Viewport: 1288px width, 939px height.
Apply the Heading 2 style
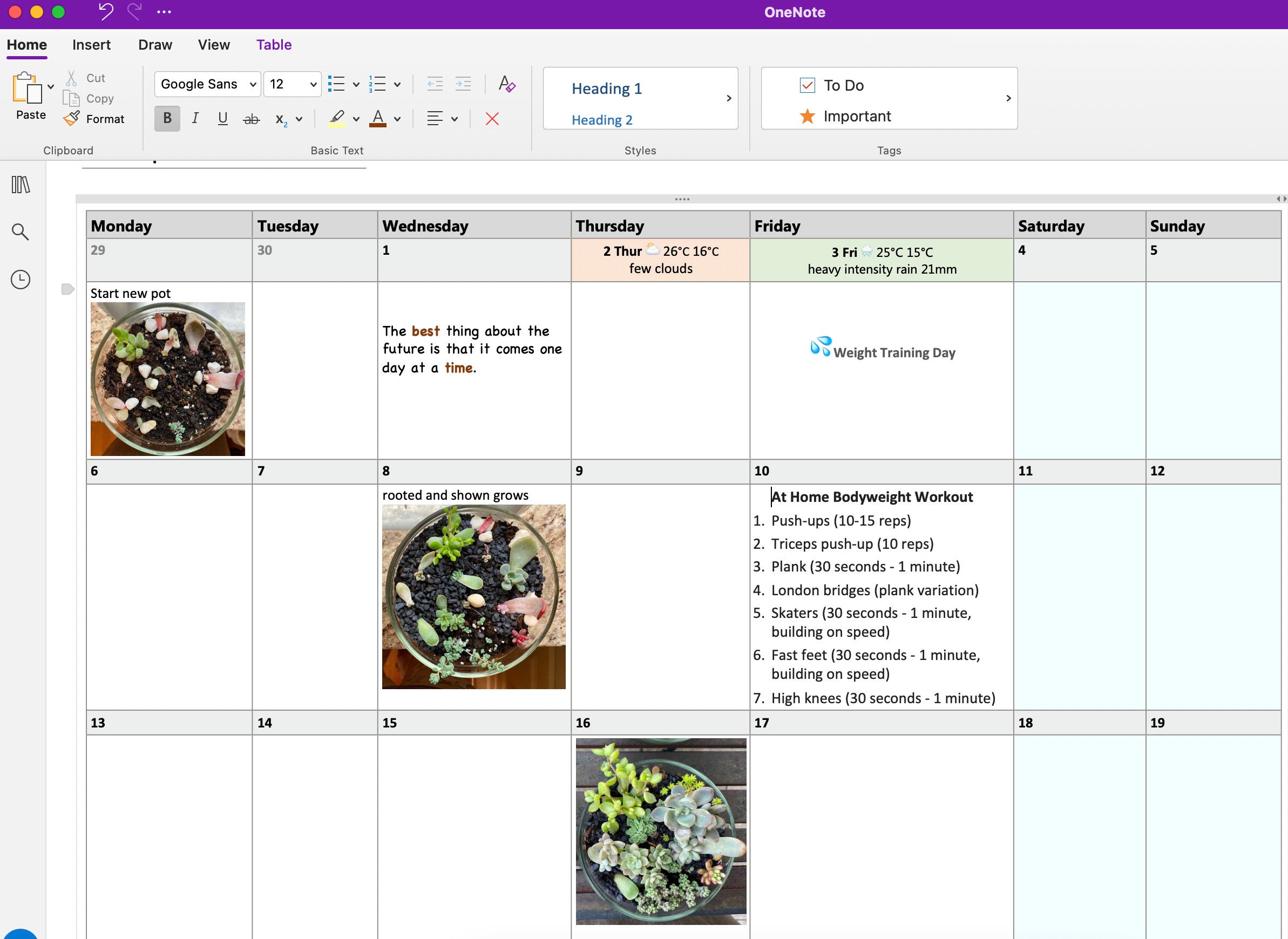tap(602, 120)
